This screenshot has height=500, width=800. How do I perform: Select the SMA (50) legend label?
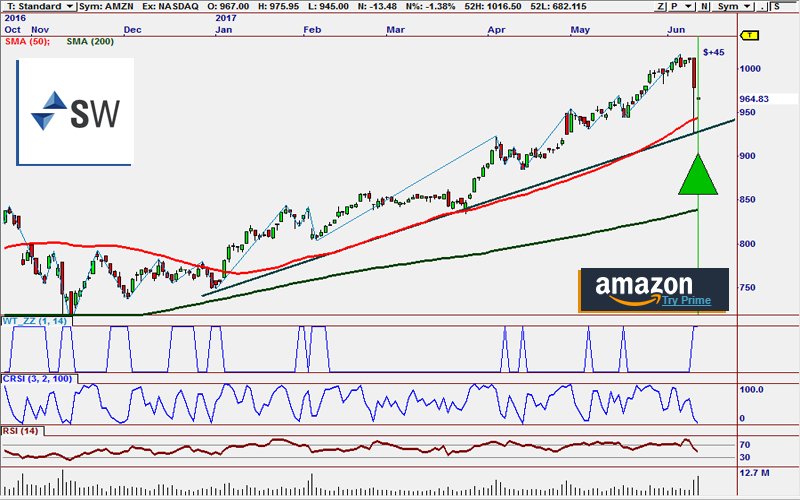click(x=27, y=41)
